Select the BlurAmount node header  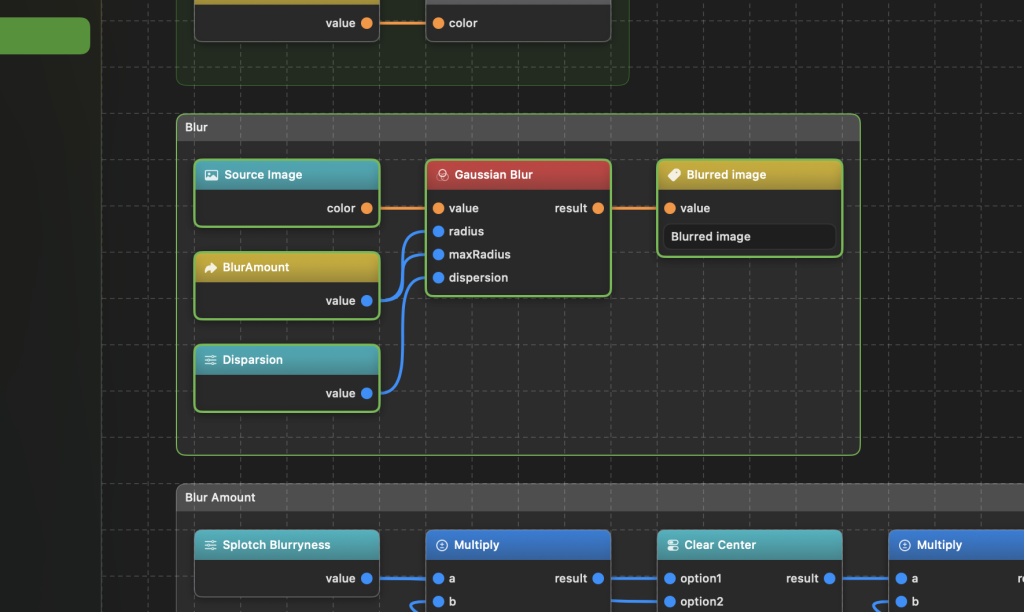click(x=287, y=267)
